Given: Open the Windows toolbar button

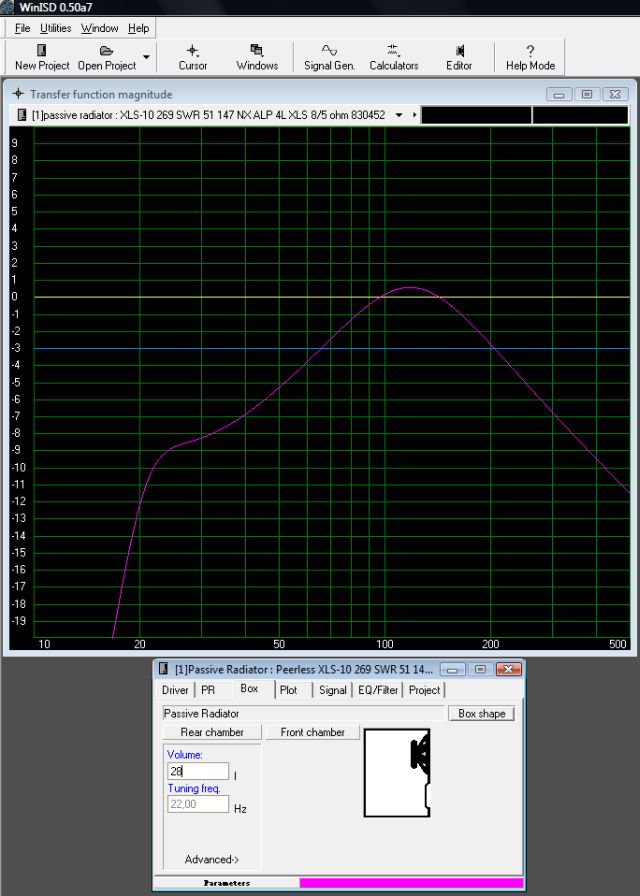Looking at the screenshot, I should 257,57.
